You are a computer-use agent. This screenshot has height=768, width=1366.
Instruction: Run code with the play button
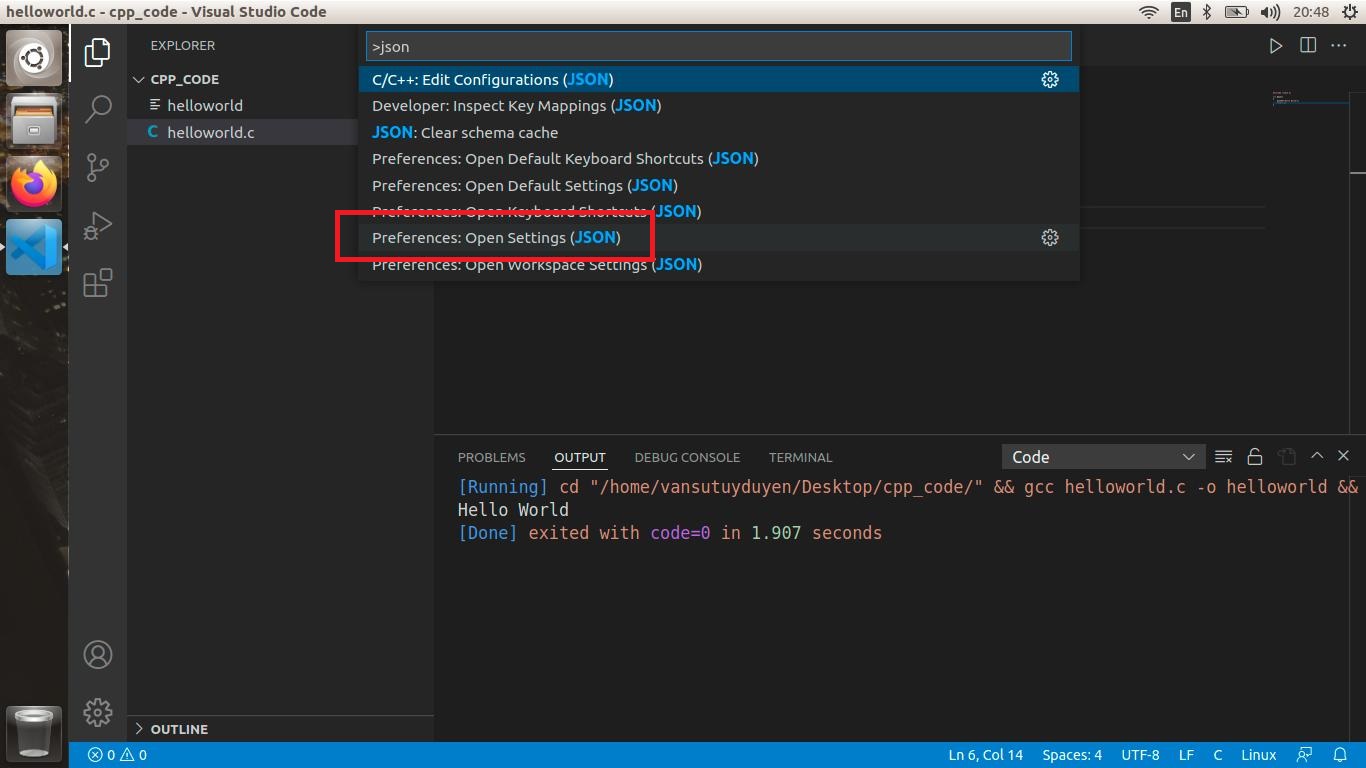pos(1275,46)
